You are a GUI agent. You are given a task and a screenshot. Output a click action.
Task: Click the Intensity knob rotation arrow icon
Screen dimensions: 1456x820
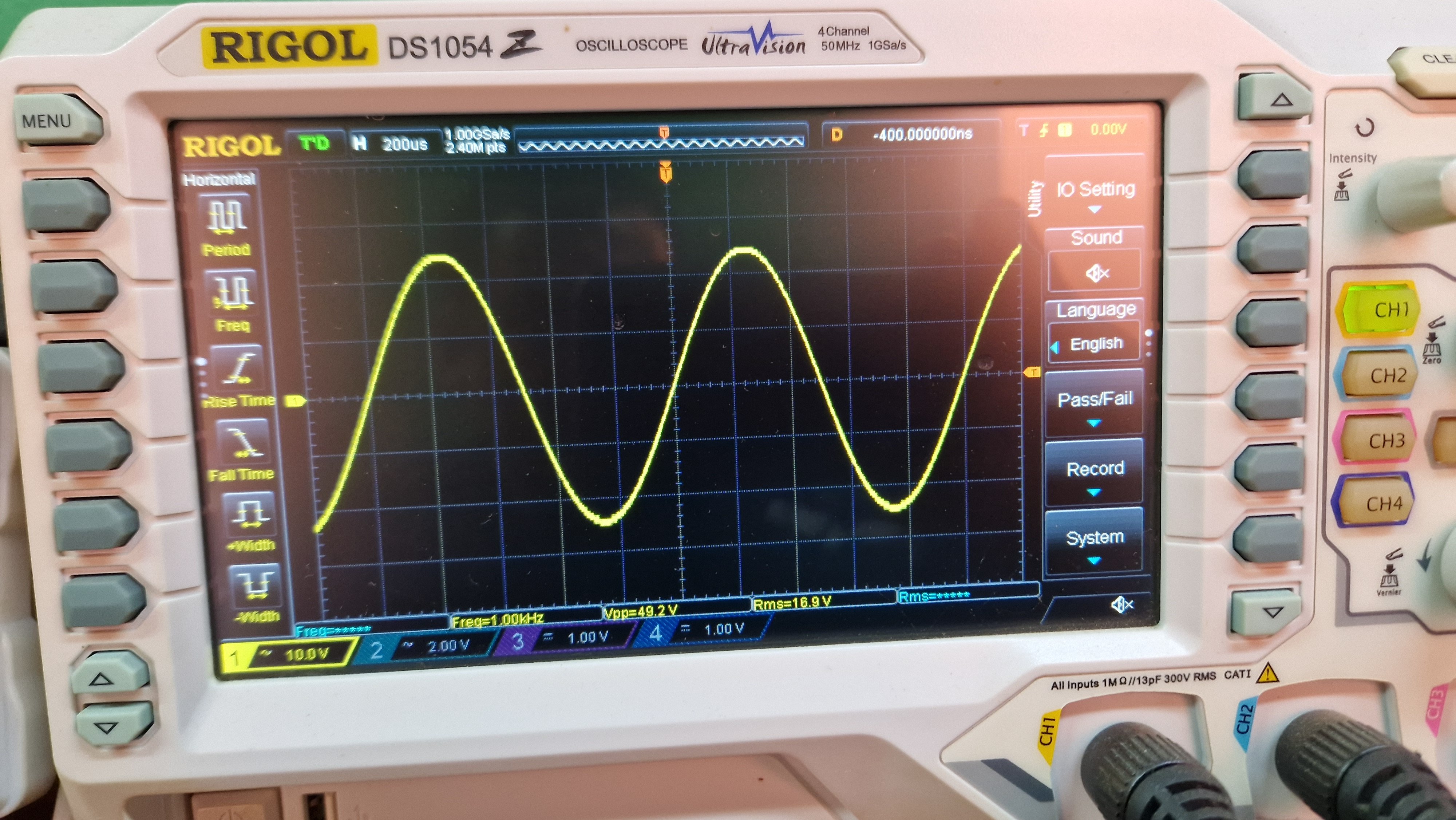(1364, 127)
